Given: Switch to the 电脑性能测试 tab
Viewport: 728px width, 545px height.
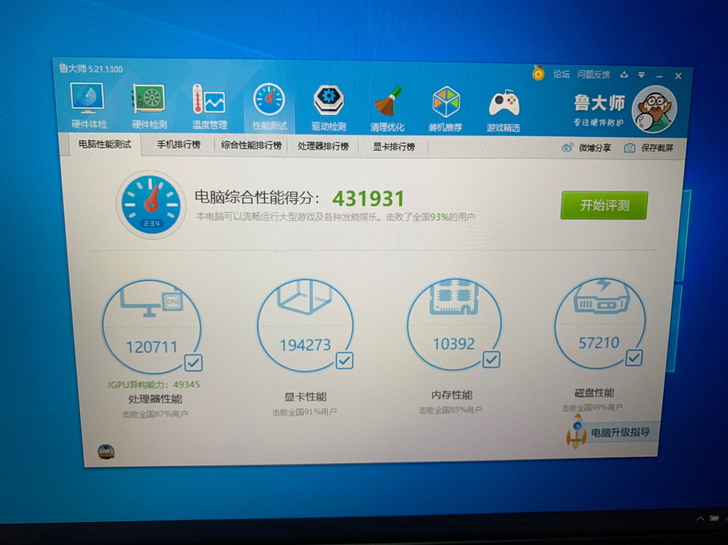Looking at the screenshot, I should (x=105, y=144).
